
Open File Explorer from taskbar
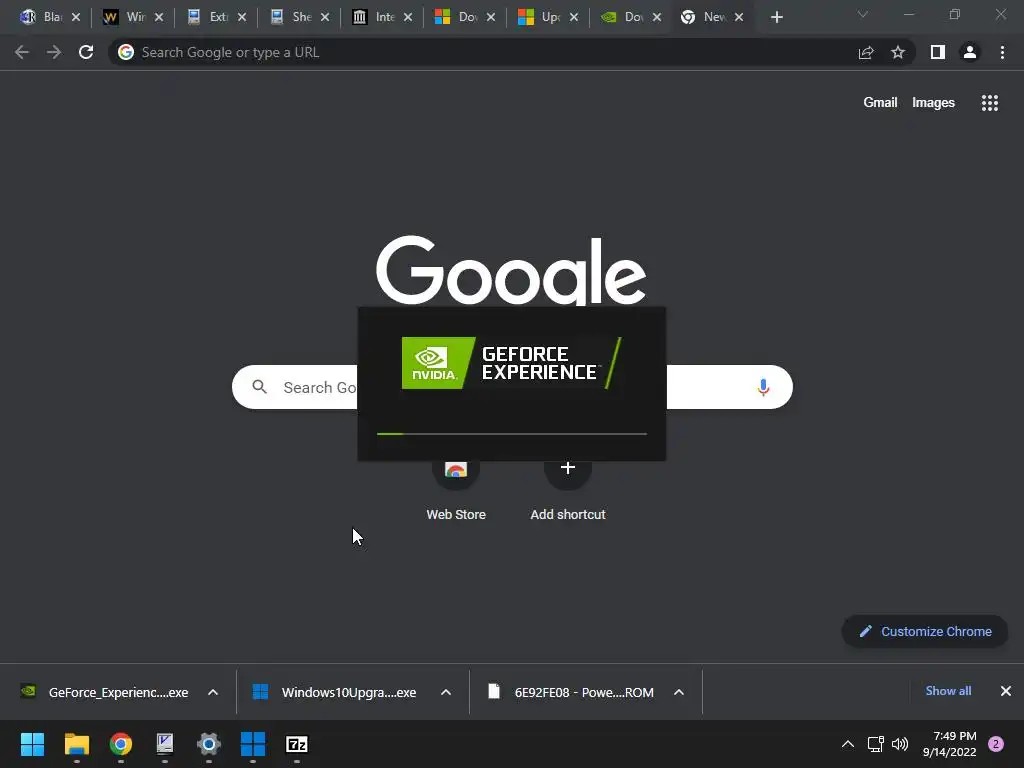tap(76, 744)
